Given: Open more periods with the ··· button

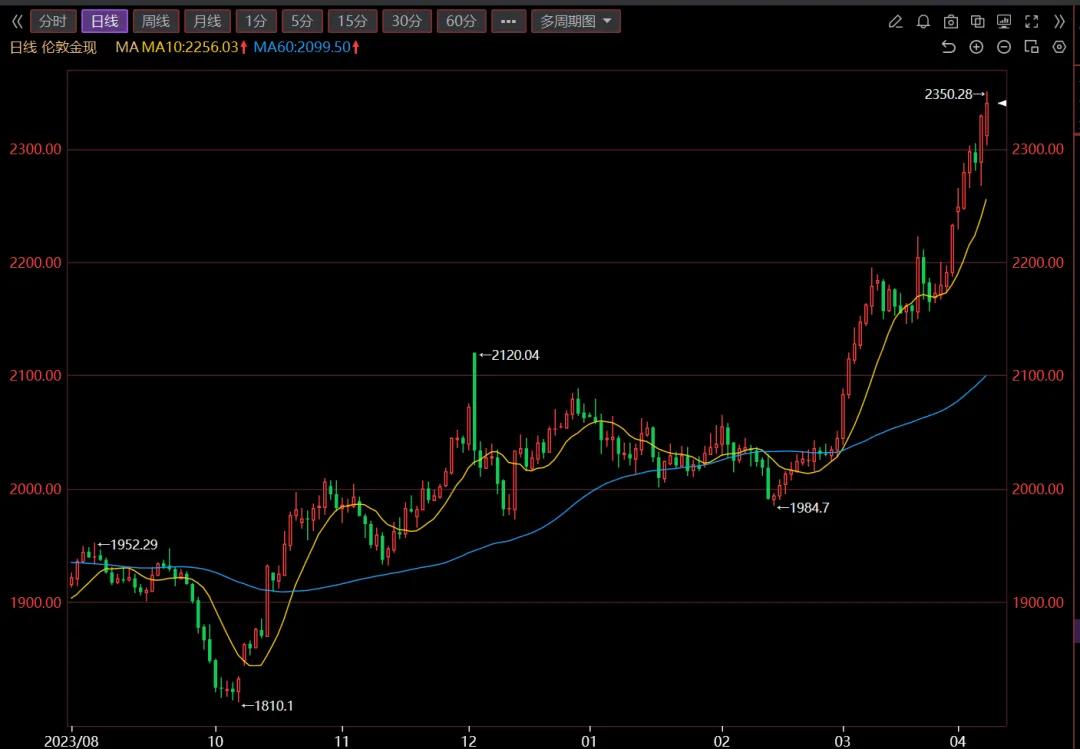Looking at the screenshot, I should [508, 21].
